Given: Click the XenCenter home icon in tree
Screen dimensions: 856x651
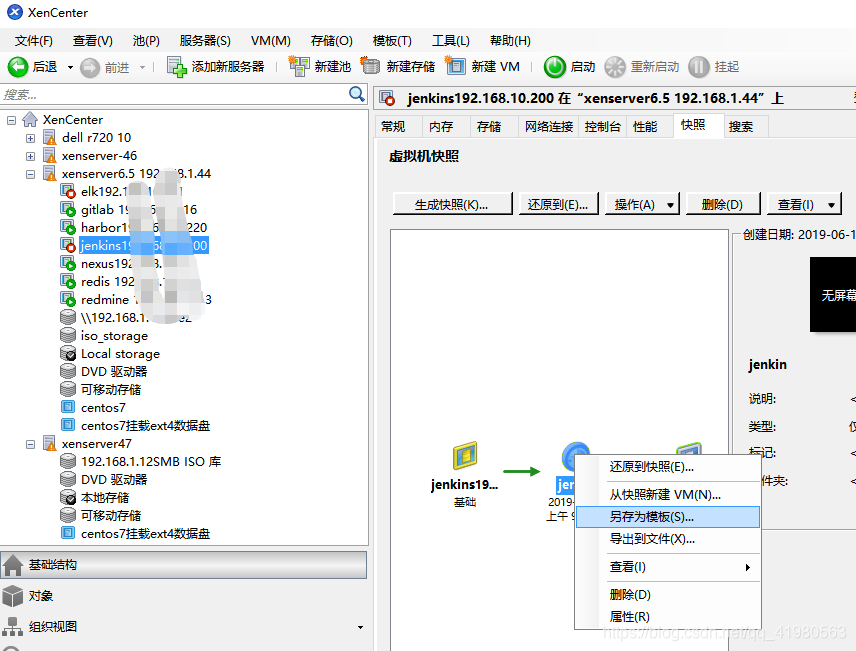Looking at the screenshot, I should click(30, 120).
